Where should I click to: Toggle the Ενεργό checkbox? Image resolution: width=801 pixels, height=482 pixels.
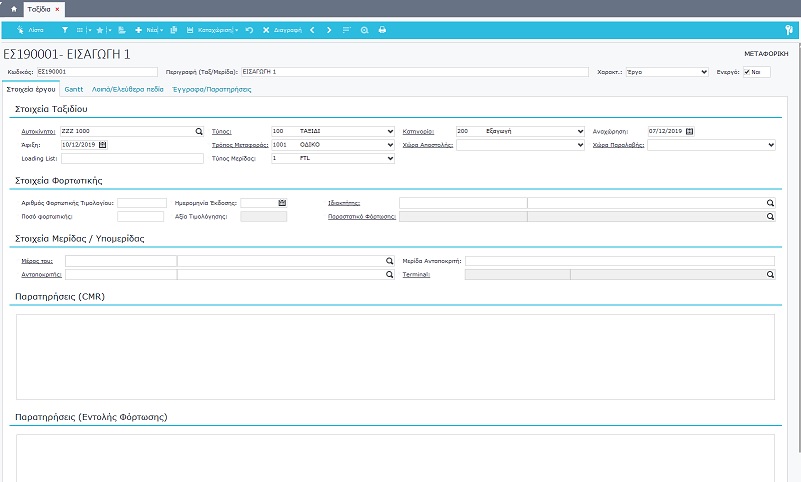pyautogui.click(x=747, y=72)
